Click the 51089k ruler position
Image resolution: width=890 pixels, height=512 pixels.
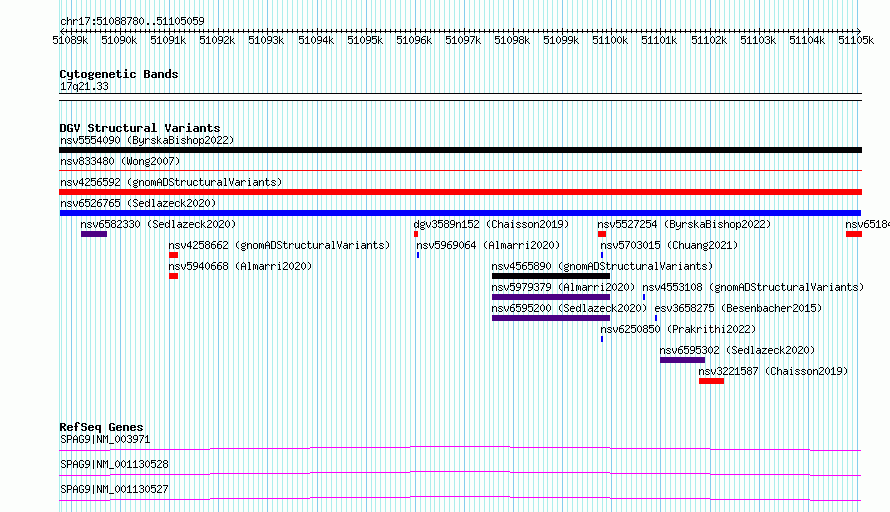pos(70,40)
